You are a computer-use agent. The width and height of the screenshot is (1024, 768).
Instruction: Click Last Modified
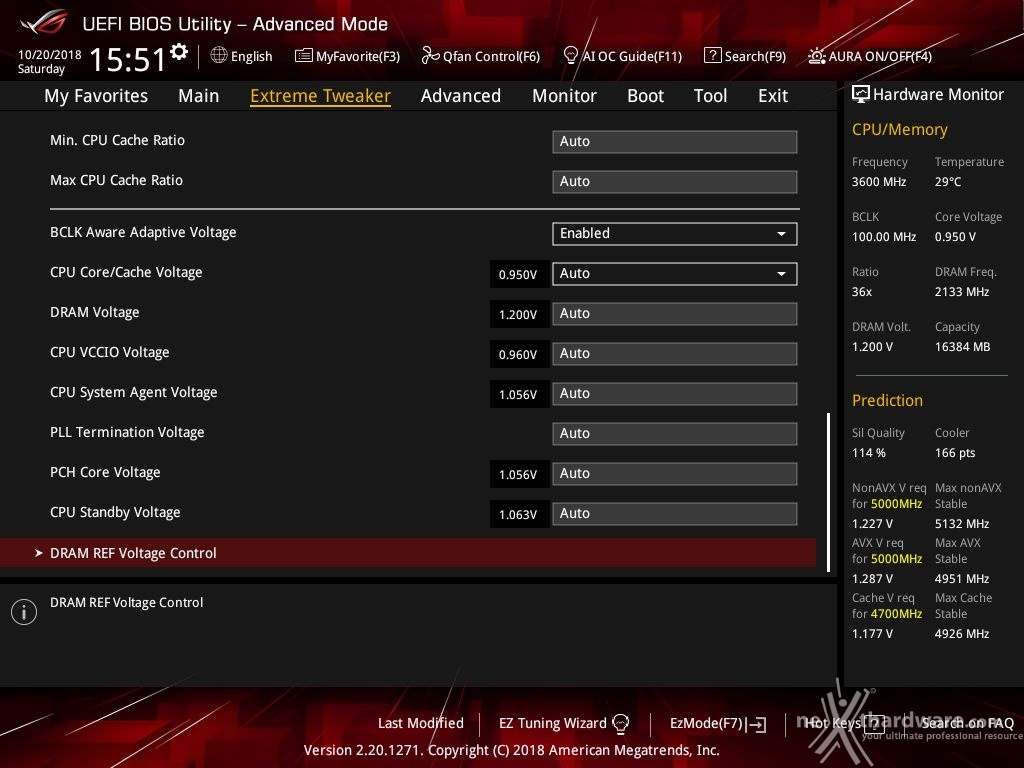tap(421, 723)
